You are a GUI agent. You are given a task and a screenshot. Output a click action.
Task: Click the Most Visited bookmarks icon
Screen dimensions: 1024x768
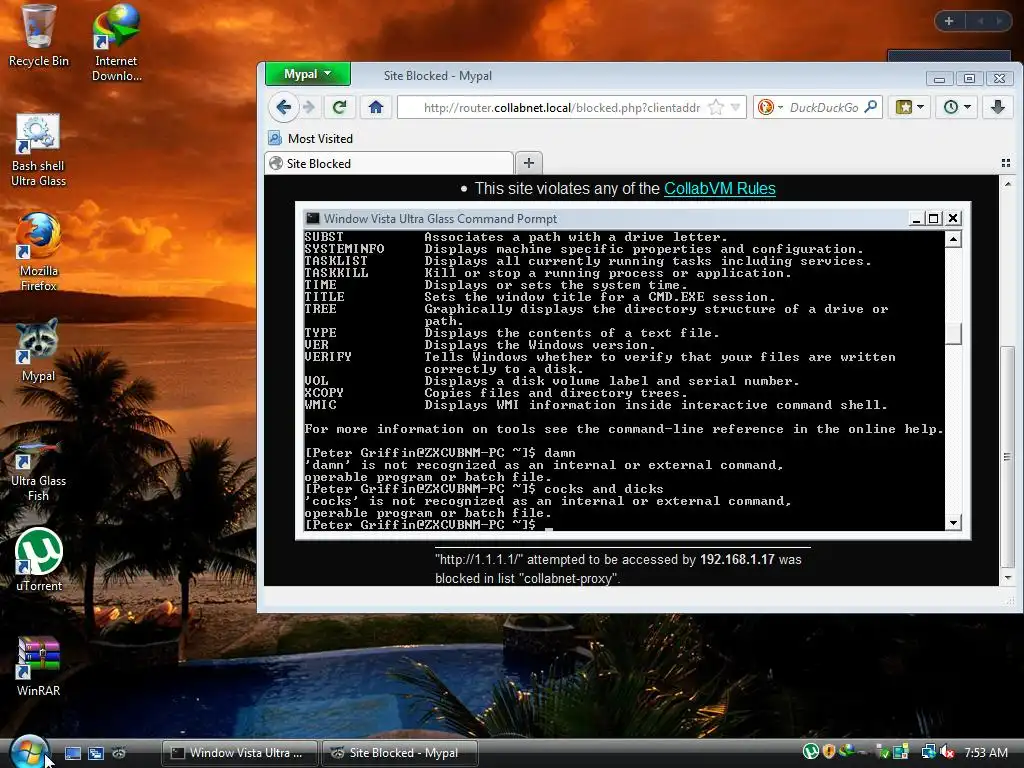(275, 138)
